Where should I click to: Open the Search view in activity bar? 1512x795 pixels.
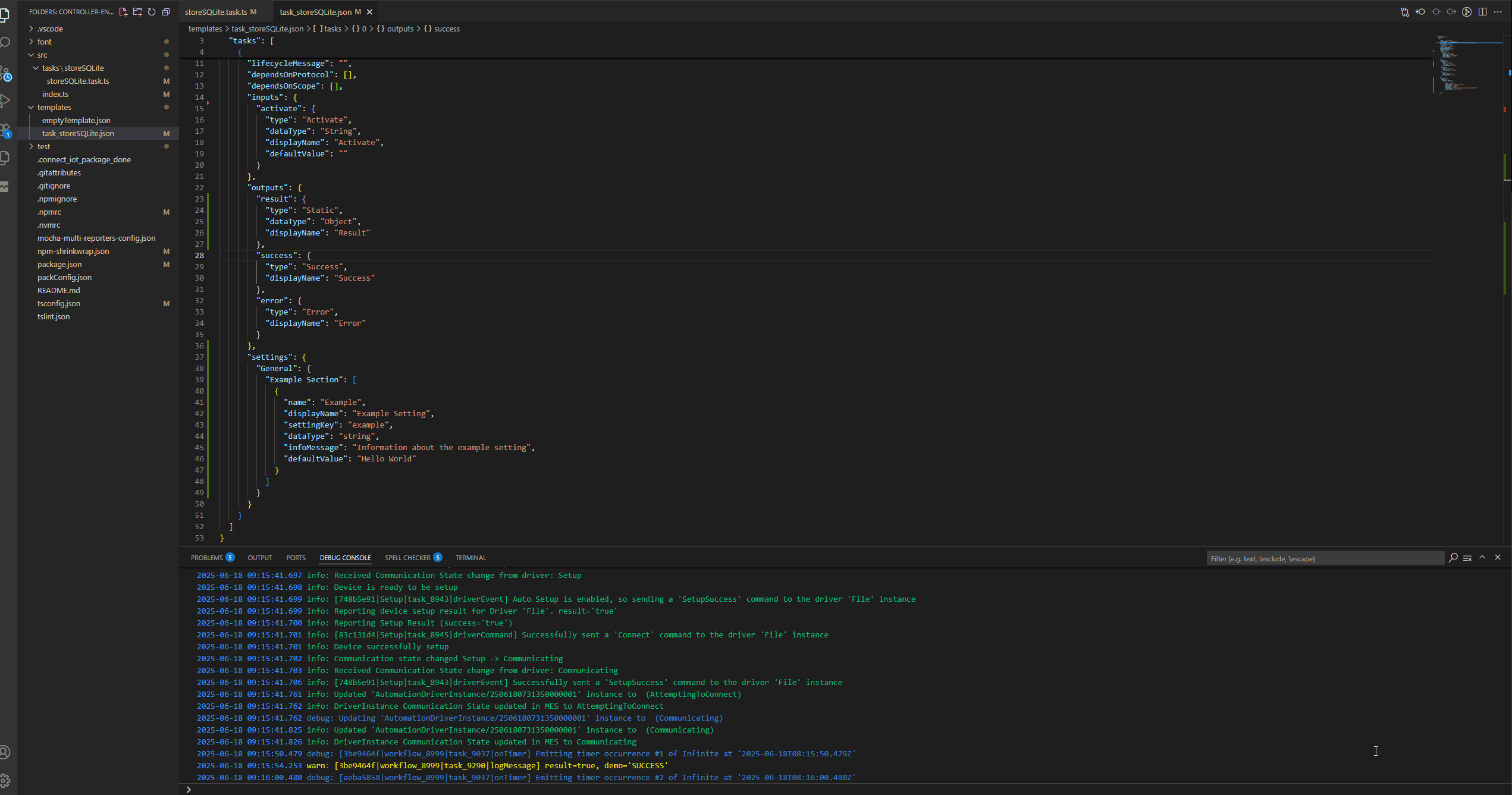click(5, 43)
